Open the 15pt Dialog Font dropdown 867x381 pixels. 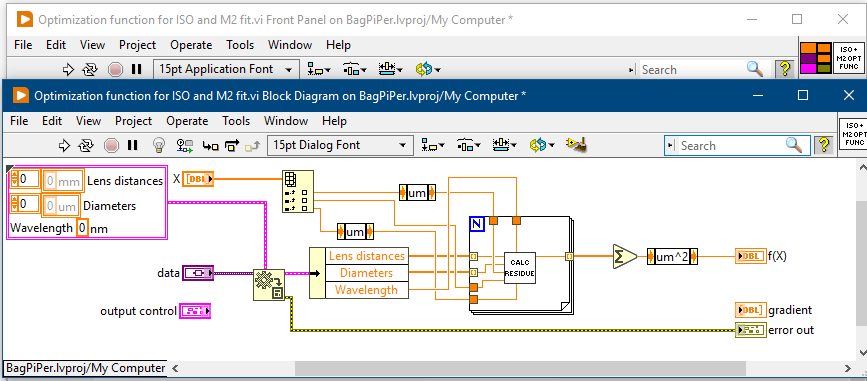(340, 145)
